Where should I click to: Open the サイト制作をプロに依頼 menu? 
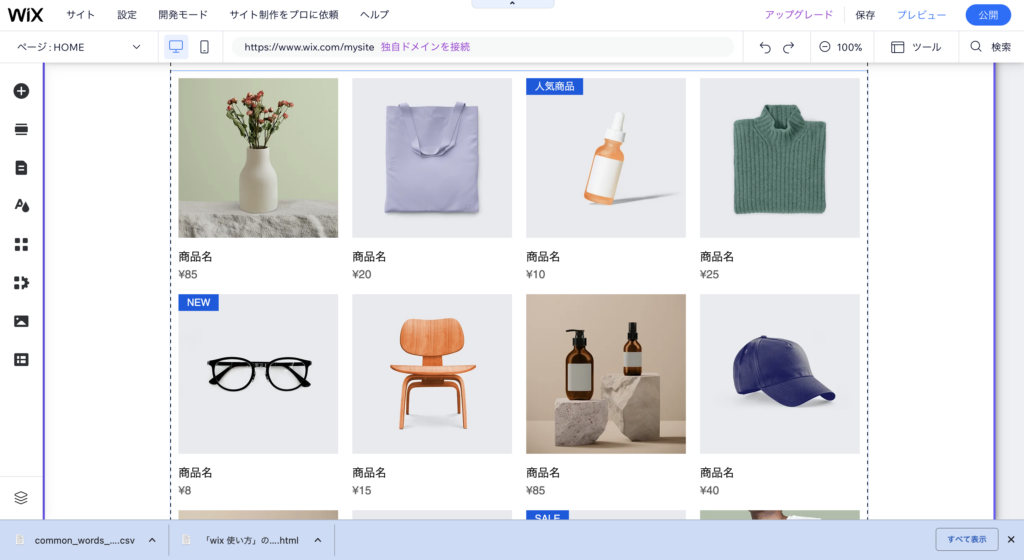point(283,14)
